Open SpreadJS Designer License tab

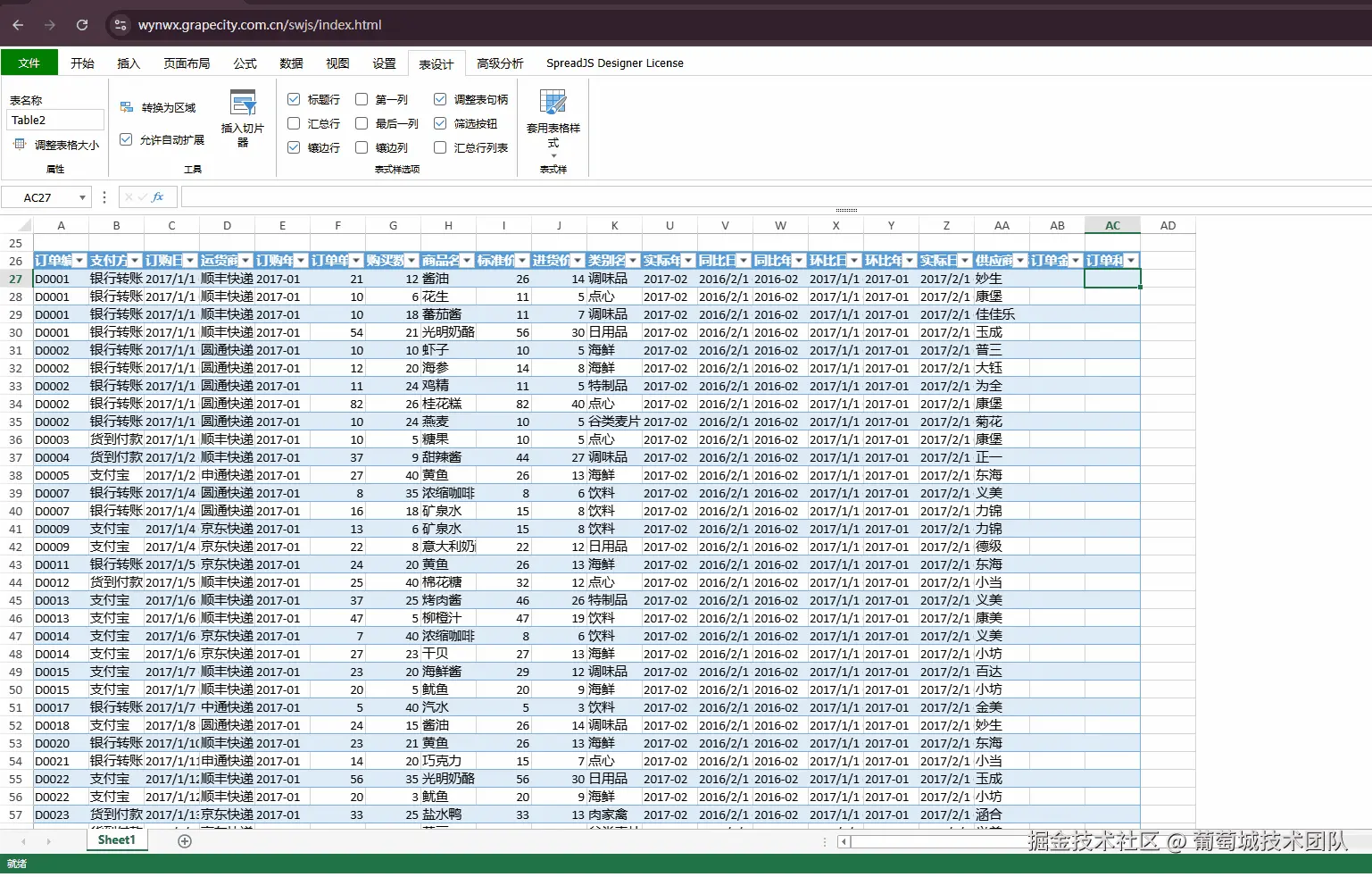[x=615, y=63]
